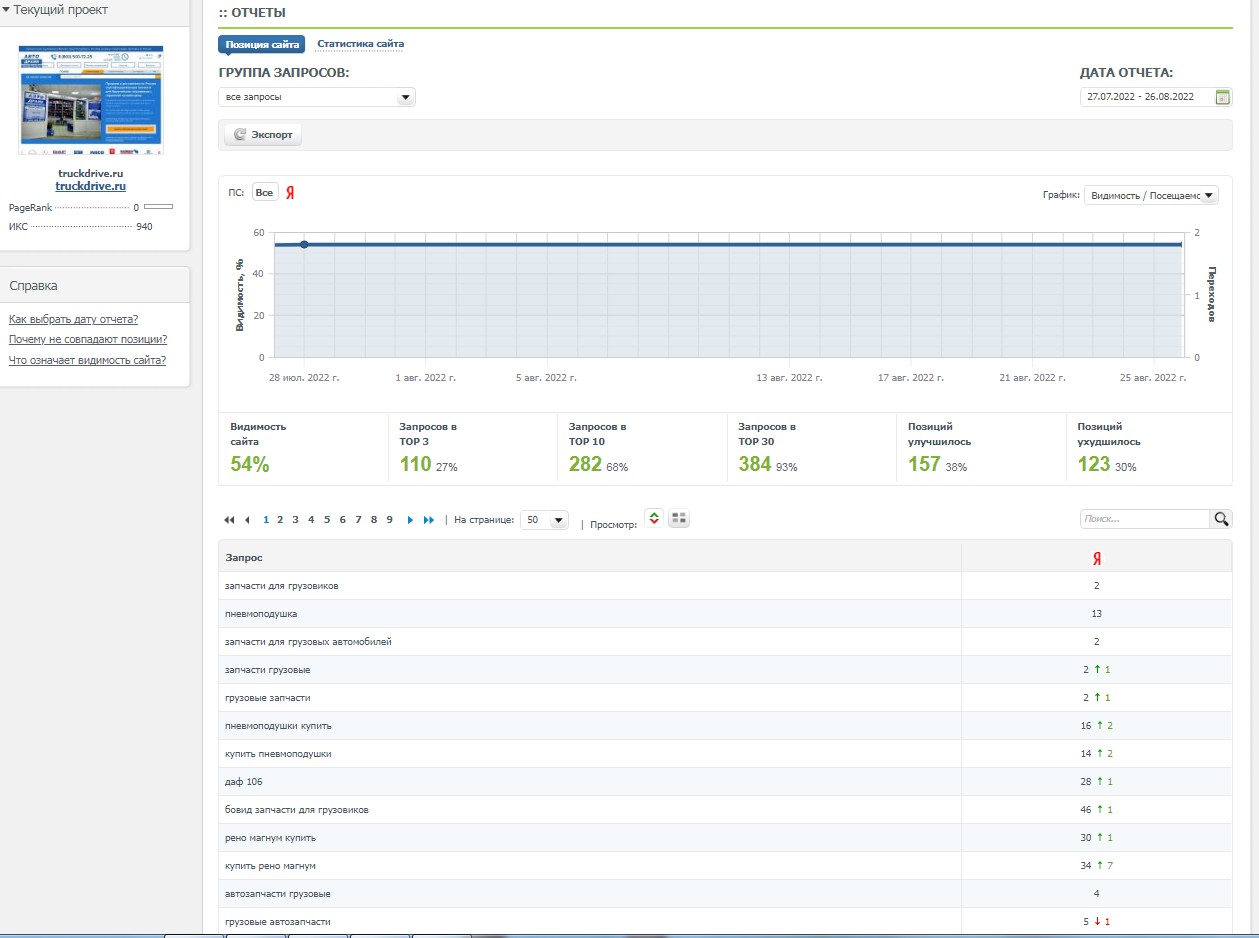
Task: Open the На странице count dropdown
Action: tap(545, 520)
